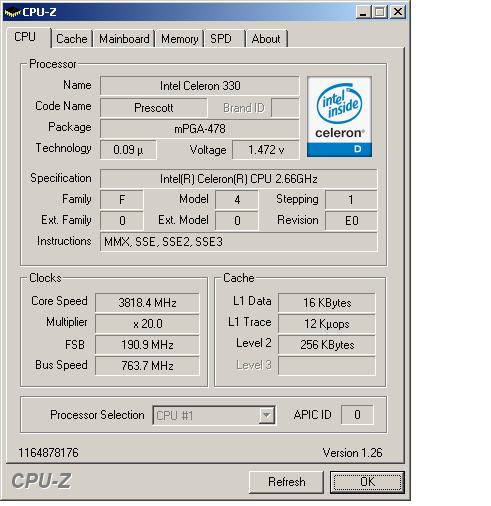The image size is (491, 506).
Task: Click the OK button
Action: (x=367, y=482)
